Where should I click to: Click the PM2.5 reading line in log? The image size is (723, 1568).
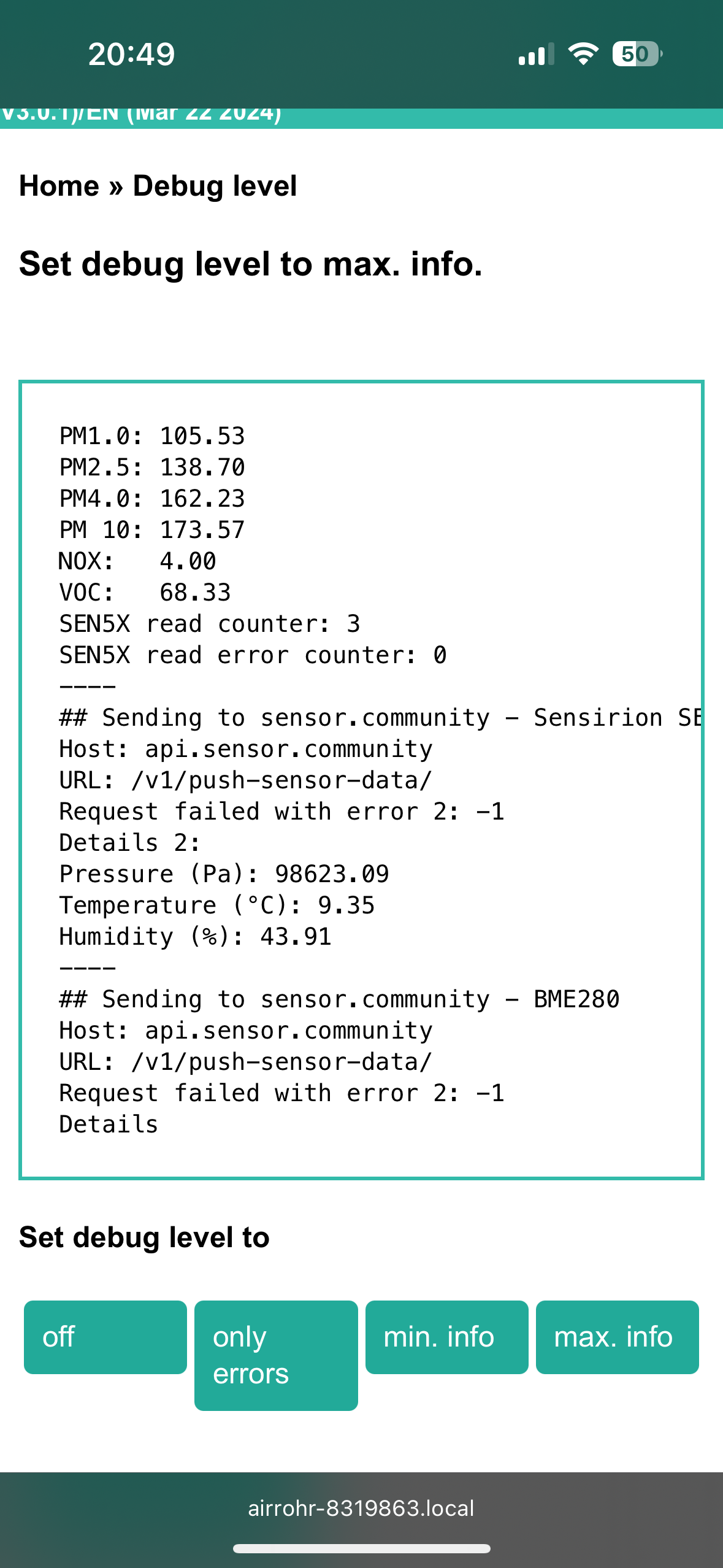pos(152,467)
